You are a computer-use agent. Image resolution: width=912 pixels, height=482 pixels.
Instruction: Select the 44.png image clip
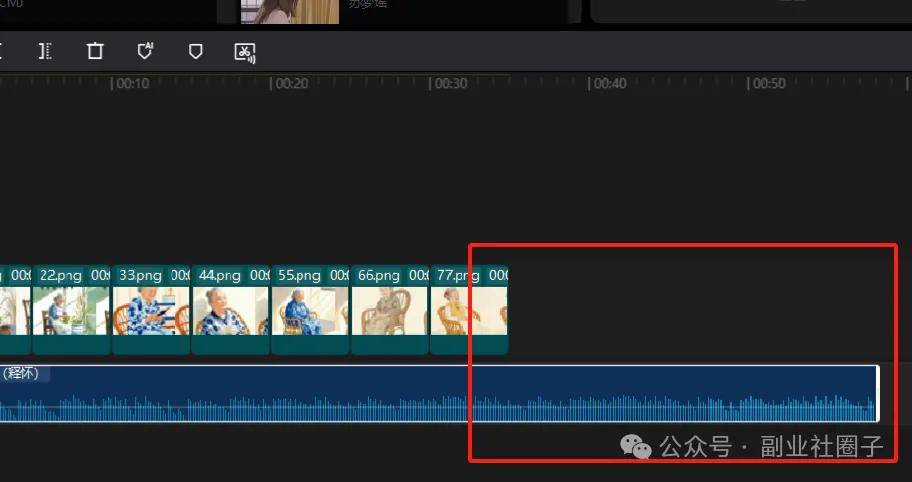[x=230, y=310]
